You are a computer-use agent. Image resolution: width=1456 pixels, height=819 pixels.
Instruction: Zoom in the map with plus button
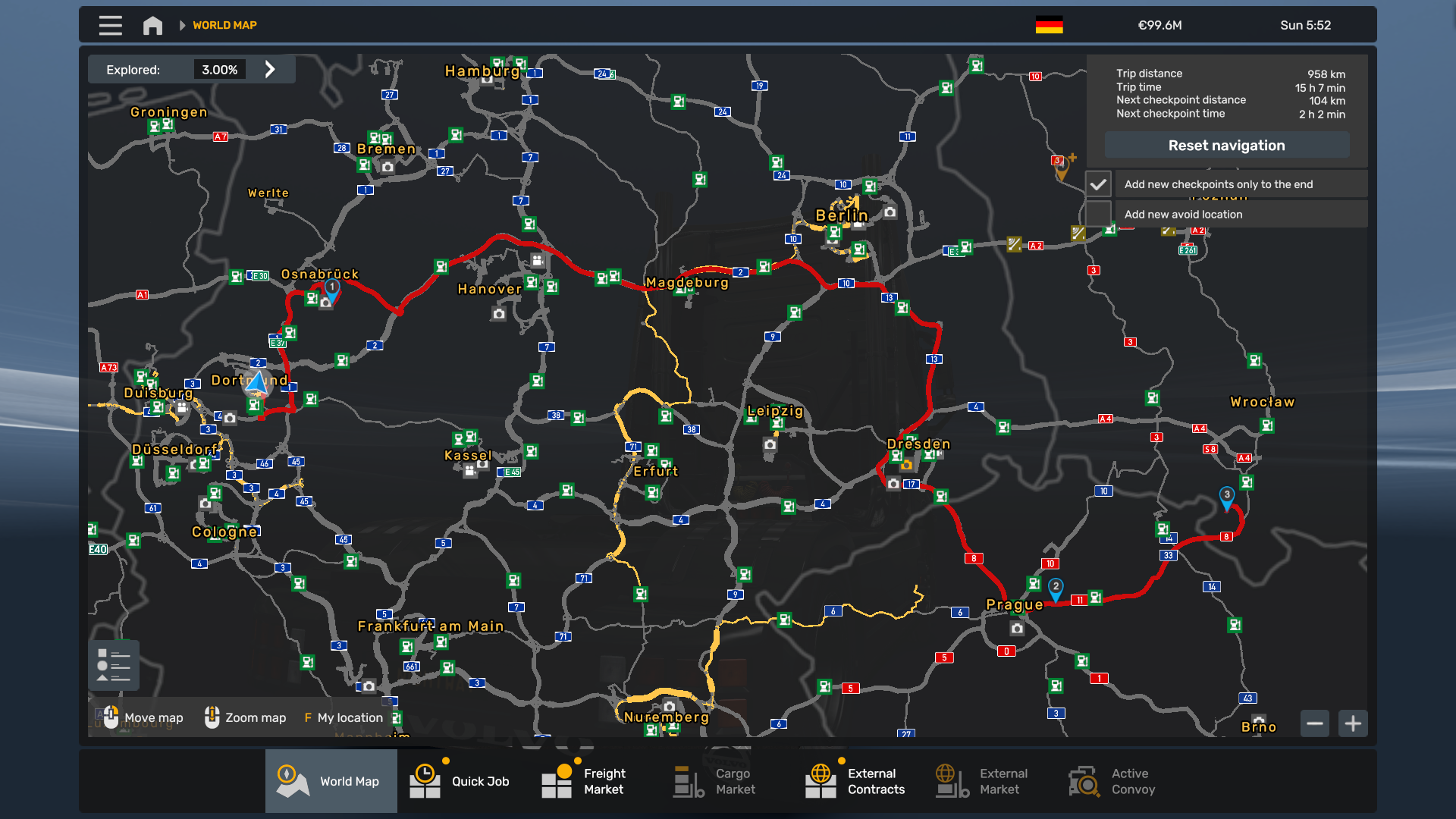pos(1353,723)
